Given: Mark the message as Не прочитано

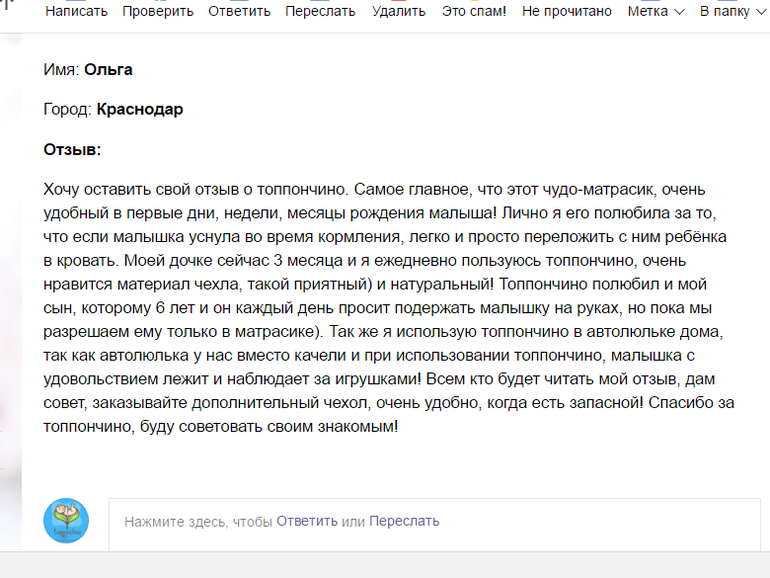Looking at the screenshot, I should click(567, 11).
